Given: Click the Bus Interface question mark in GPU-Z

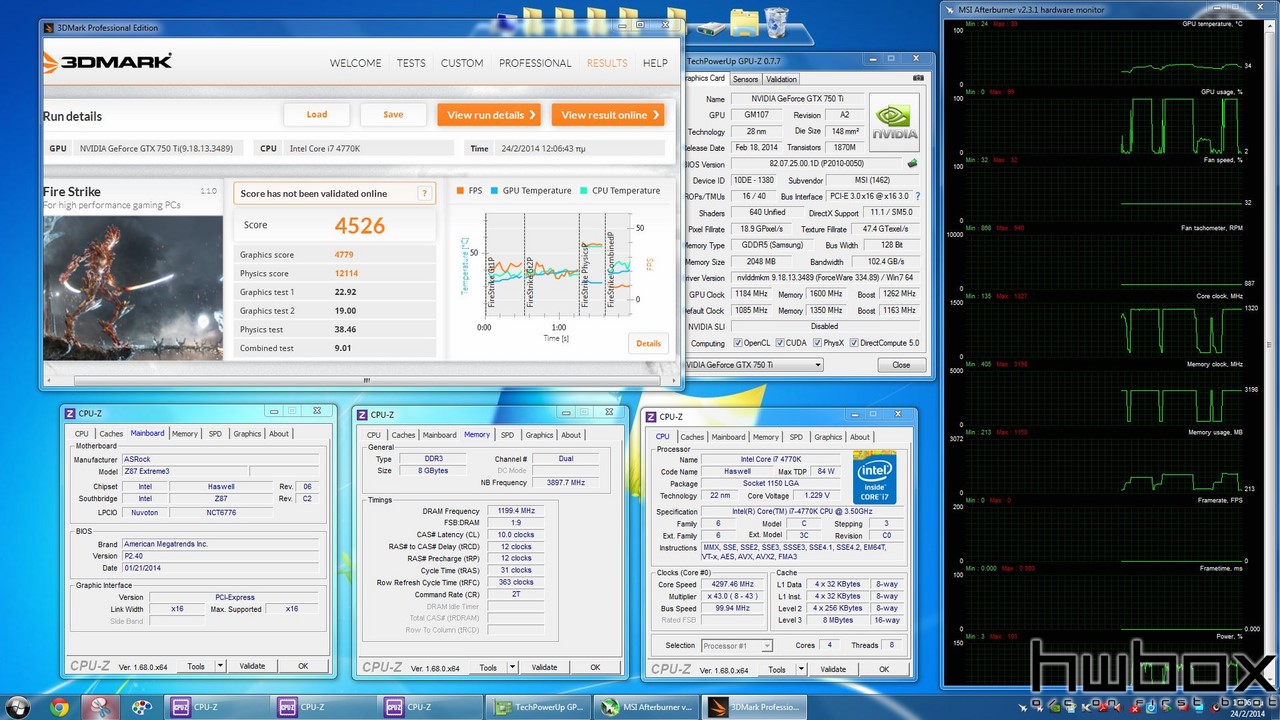Looking at the screenshot, I should [918, 197].
